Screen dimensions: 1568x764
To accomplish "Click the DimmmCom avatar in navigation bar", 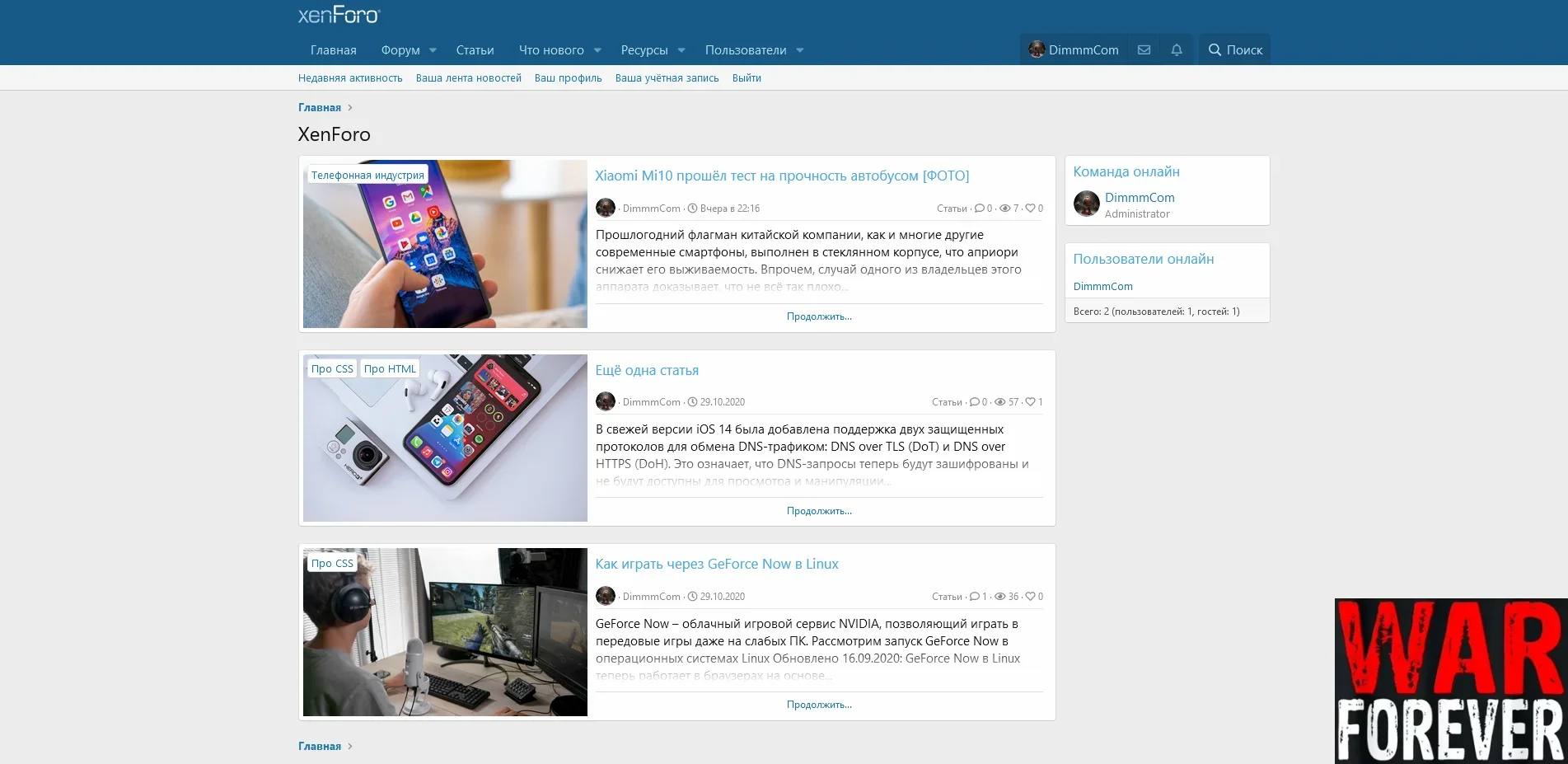I will point(1037,49).
